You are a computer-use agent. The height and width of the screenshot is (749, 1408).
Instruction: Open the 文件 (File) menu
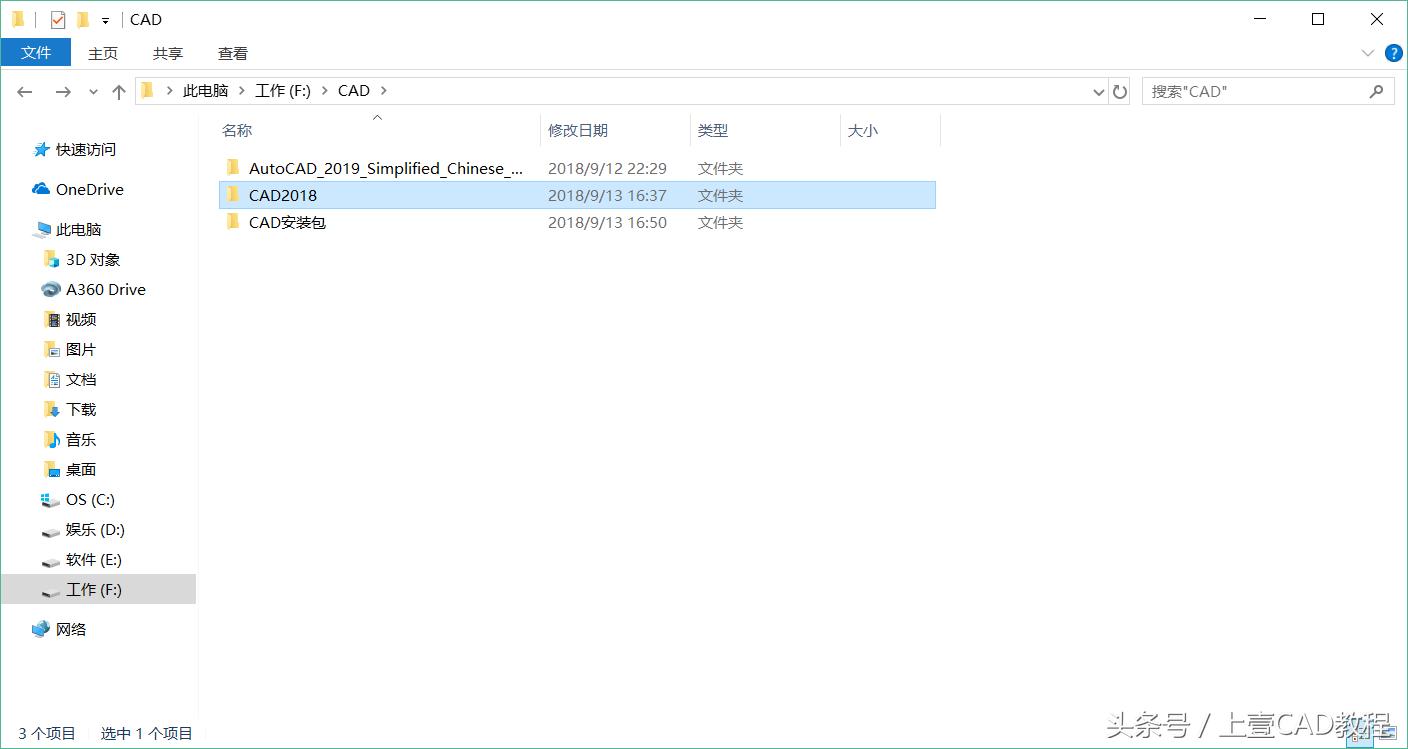[x=36, y=52]
